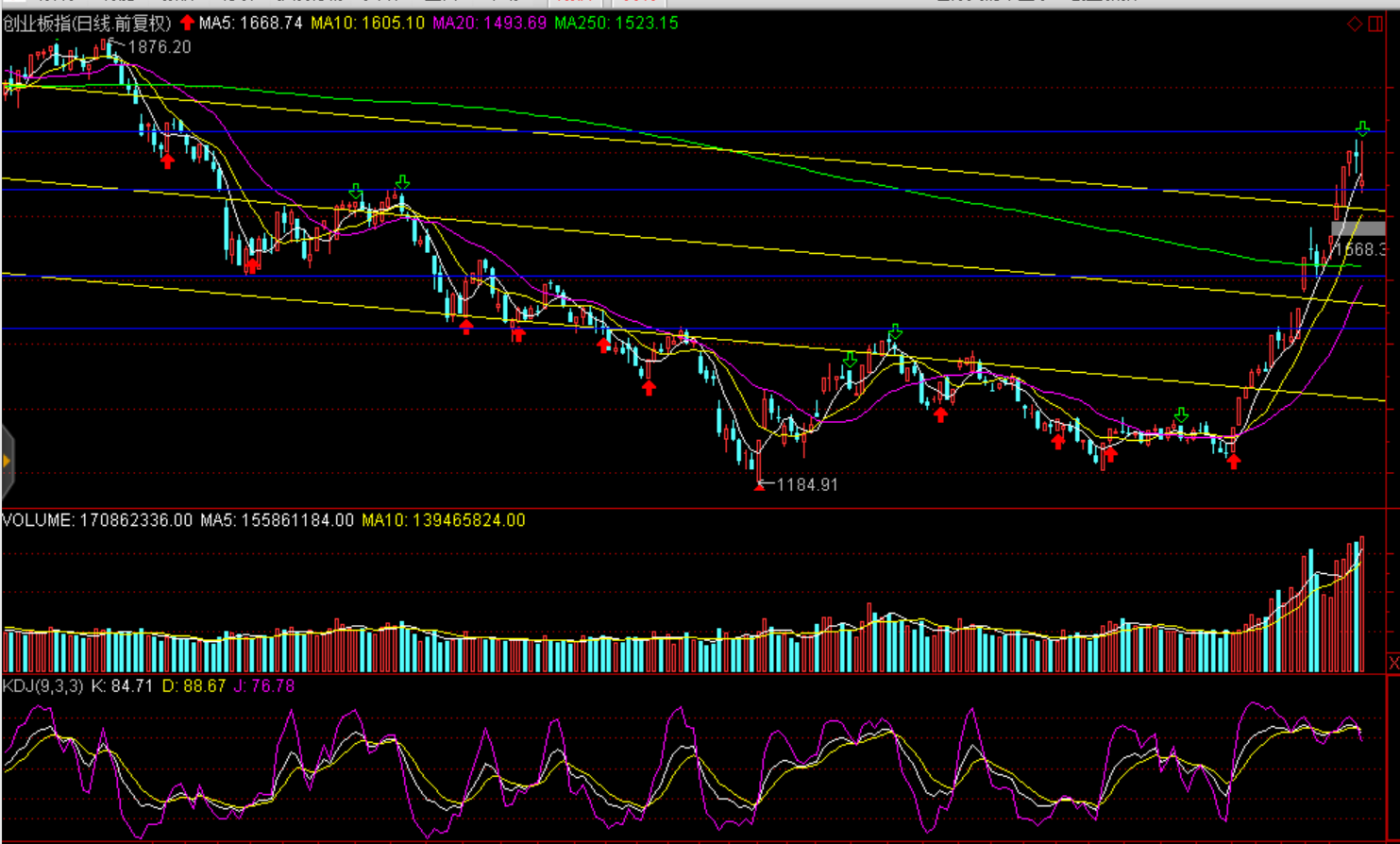Open the 创业板指 daily chart title settings
The height and width of the screenshot is (844, 1400).
[87, 23]
